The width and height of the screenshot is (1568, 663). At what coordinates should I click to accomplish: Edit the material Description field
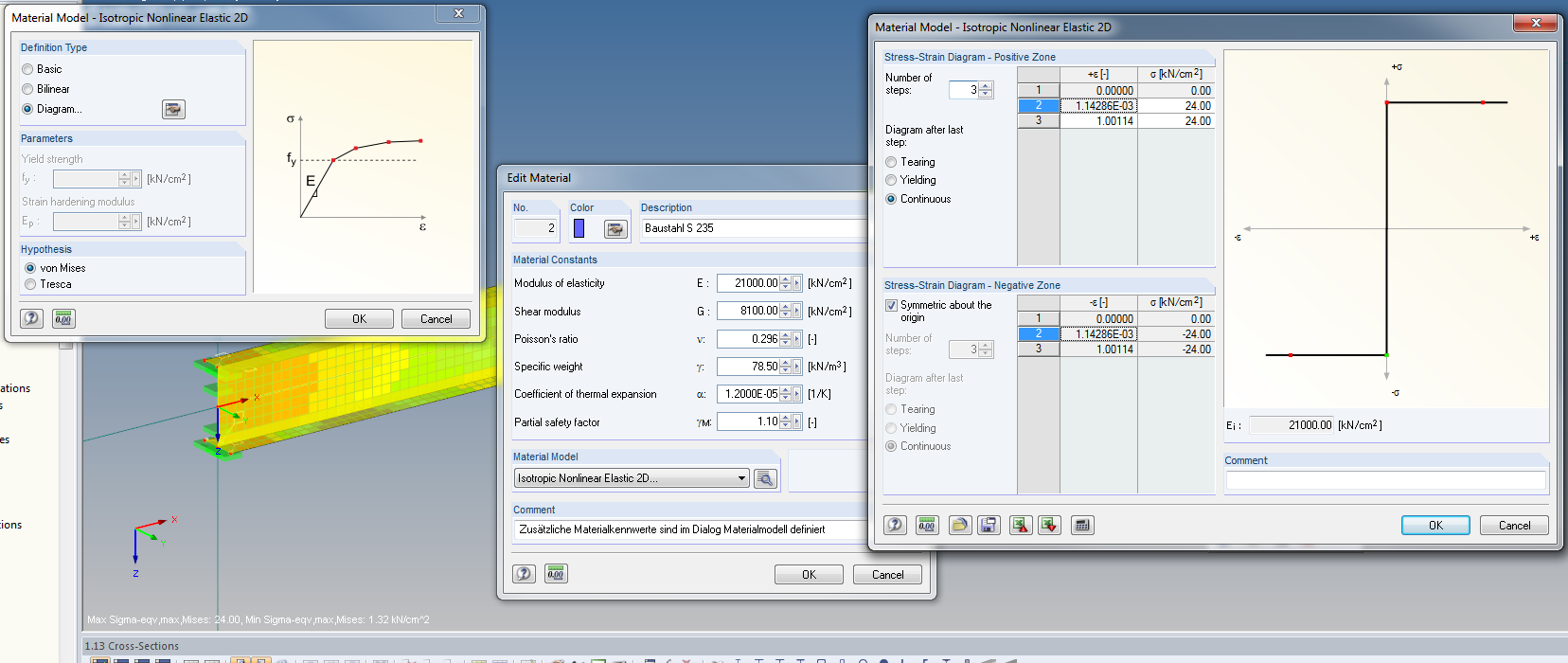754,228
